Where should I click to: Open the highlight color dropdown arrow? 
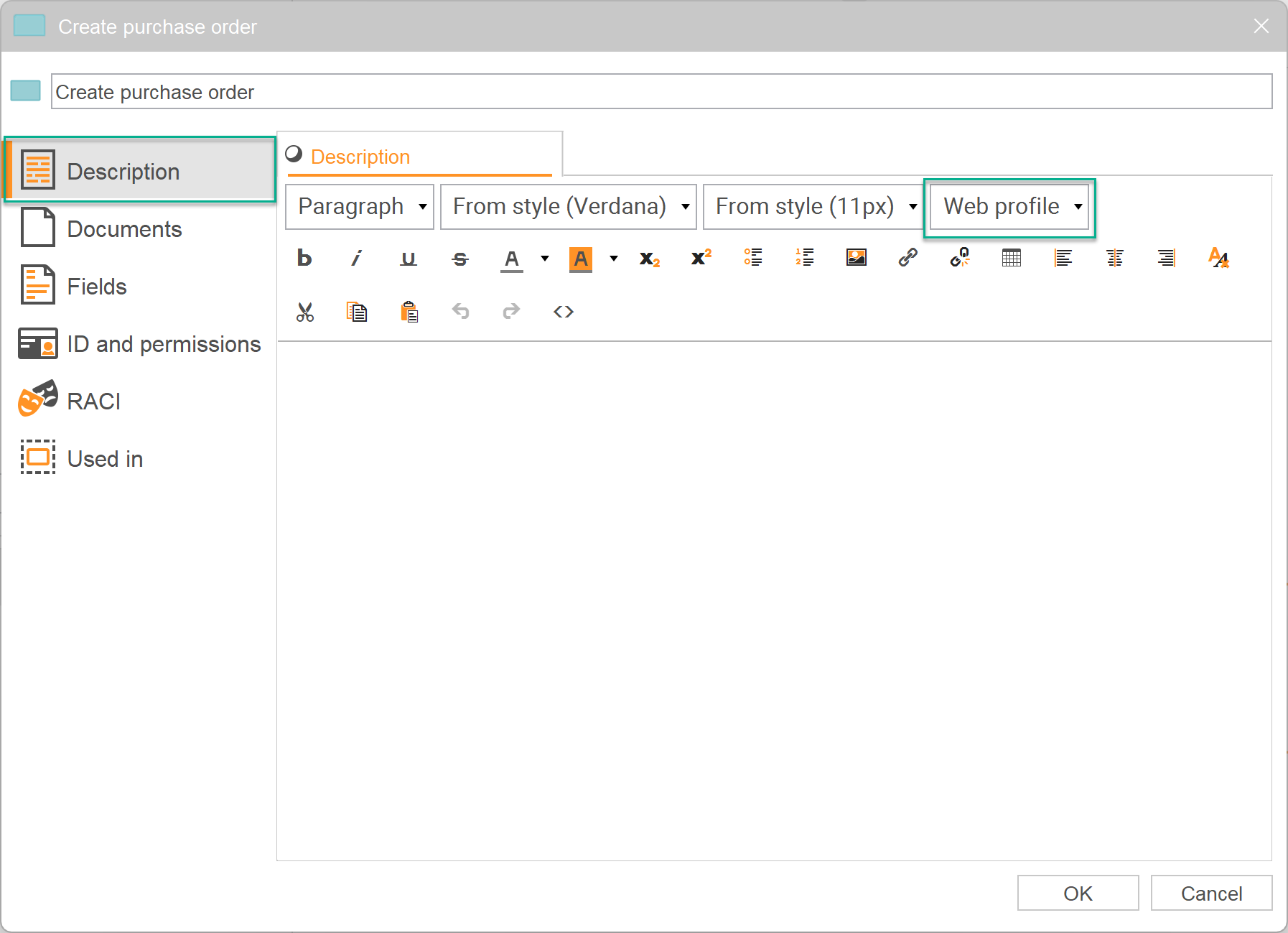[614, 259]
